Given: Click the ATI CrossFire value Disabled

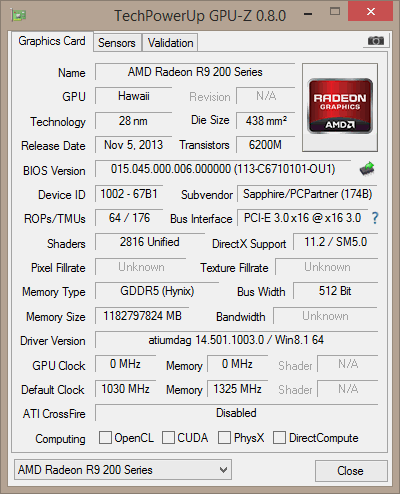Looking at the screenshot, I should point(236,413).
